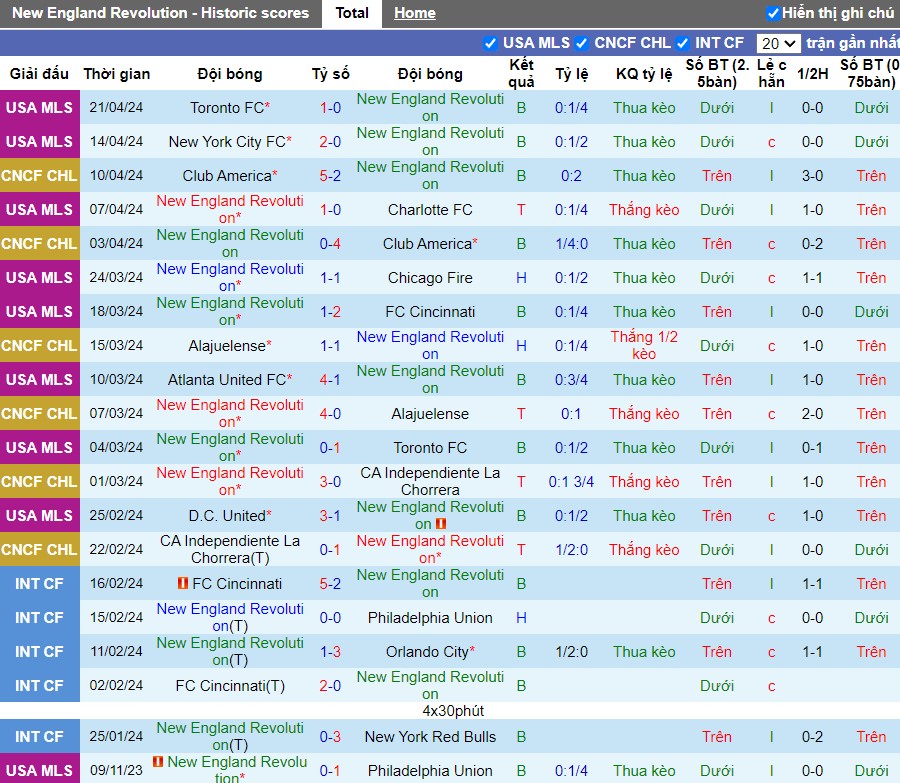Click result T in Charlotte FC row
Image resolution: width=900 pixels, height=783 pixels.
coord(521,210)
